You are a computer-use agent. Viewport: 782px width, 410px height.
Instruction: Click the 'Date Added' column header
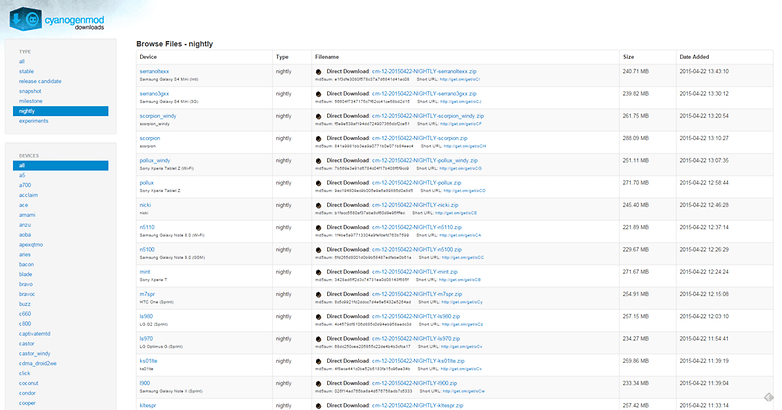pyautogui.click(x=694, y=57)
